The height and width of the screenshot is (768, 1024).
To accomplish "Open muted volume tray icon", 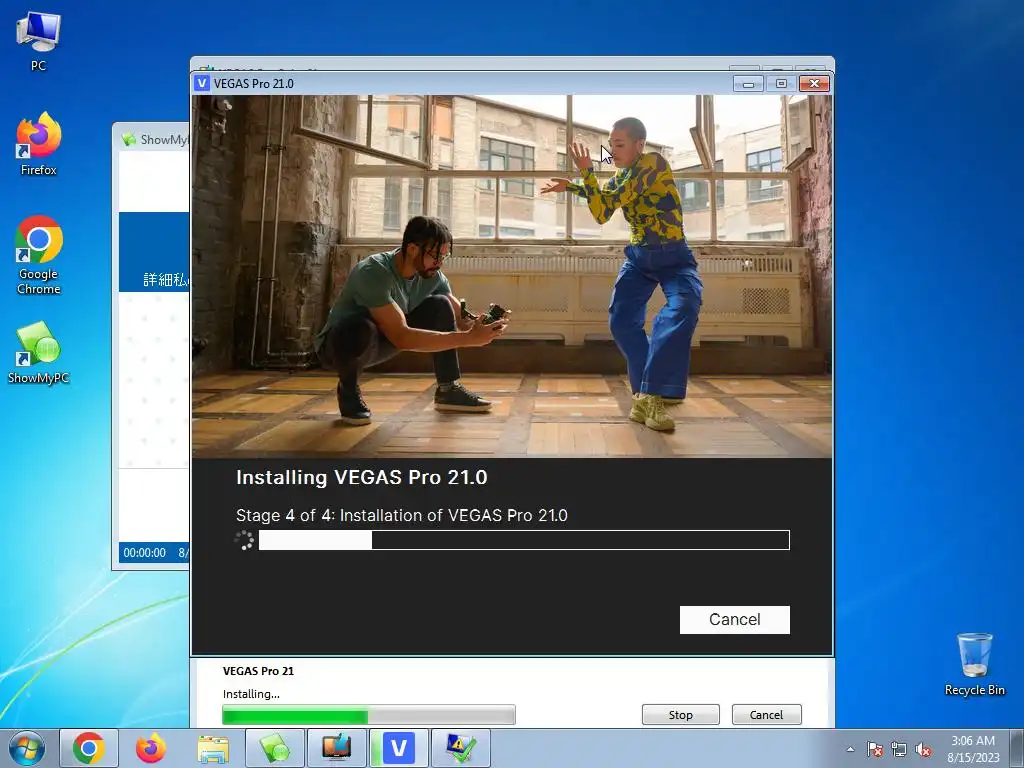I will tap(923, 749).
